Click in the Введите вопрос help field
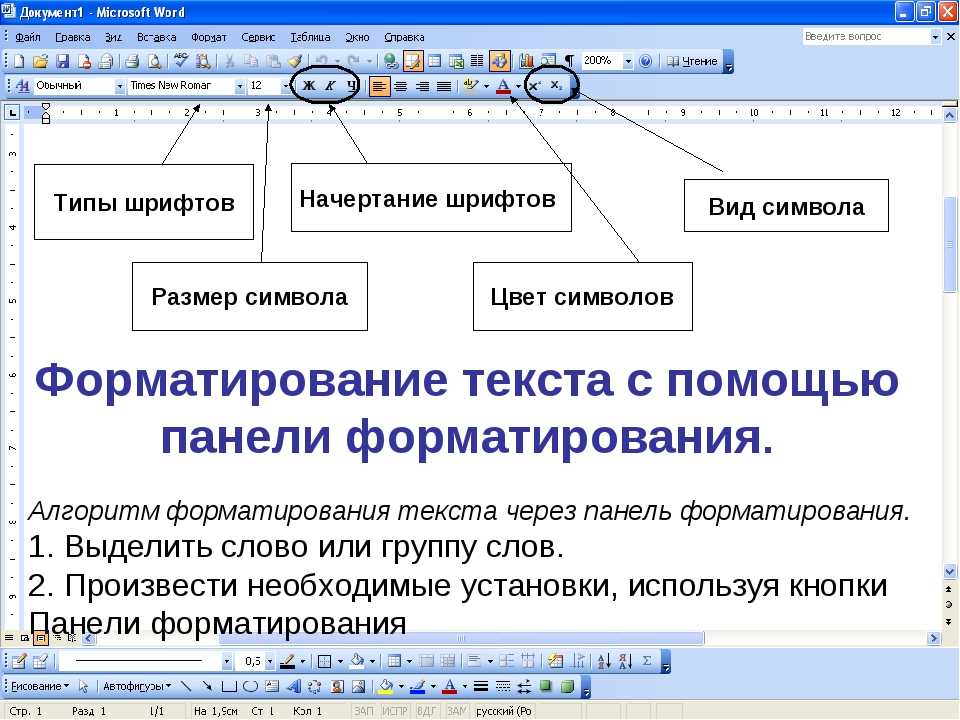This screenshot has width=960, height=720. (866, 37)
